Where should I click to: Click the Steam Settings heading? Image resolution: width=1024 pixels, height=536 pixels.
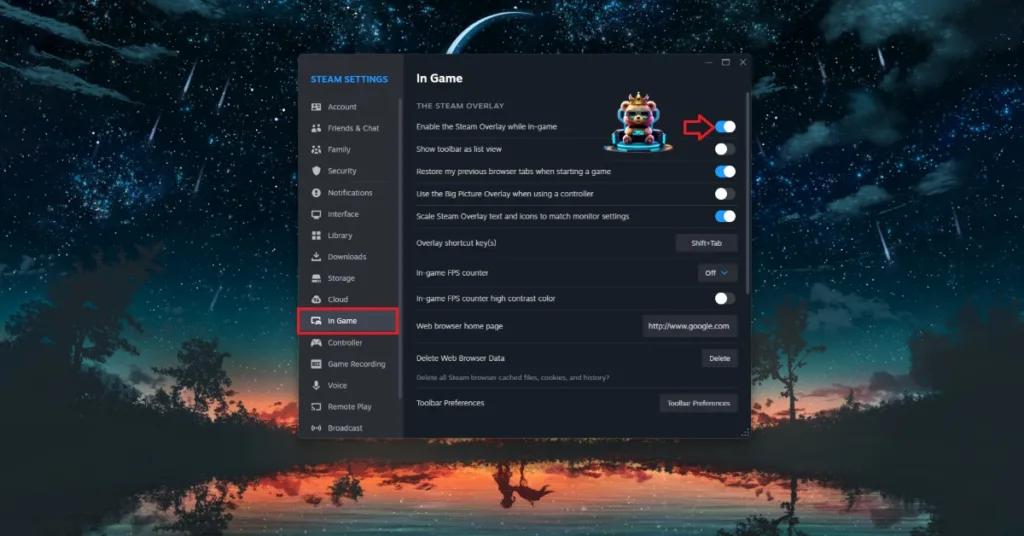pyautogui.click(x=349, y=79)
